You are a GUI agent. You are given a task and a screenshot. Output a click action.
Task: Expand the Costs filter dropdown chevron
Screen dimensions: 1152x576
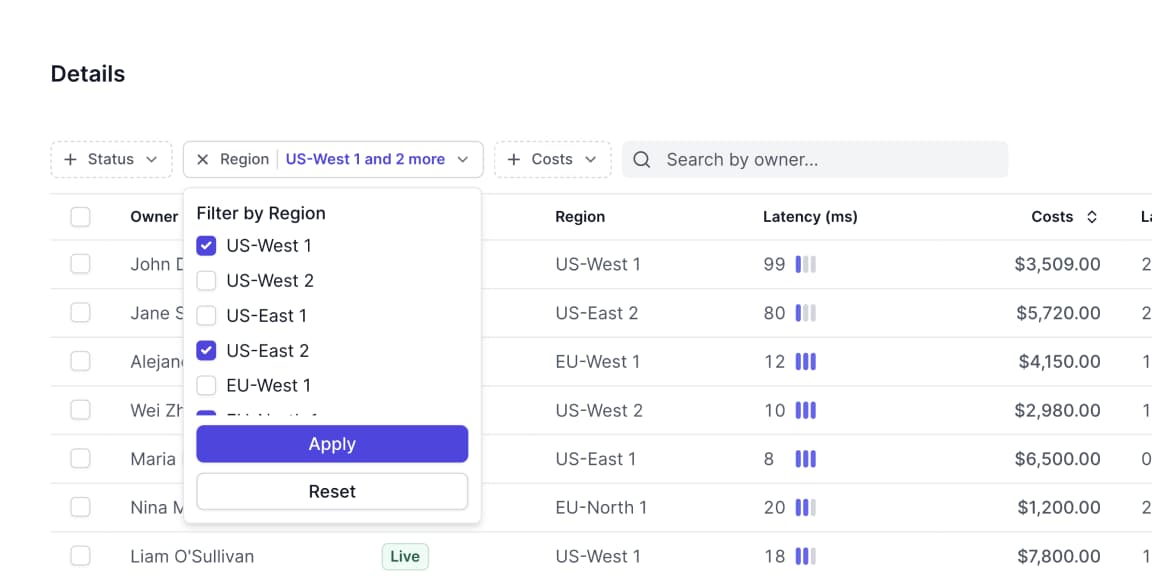point(591,160)
